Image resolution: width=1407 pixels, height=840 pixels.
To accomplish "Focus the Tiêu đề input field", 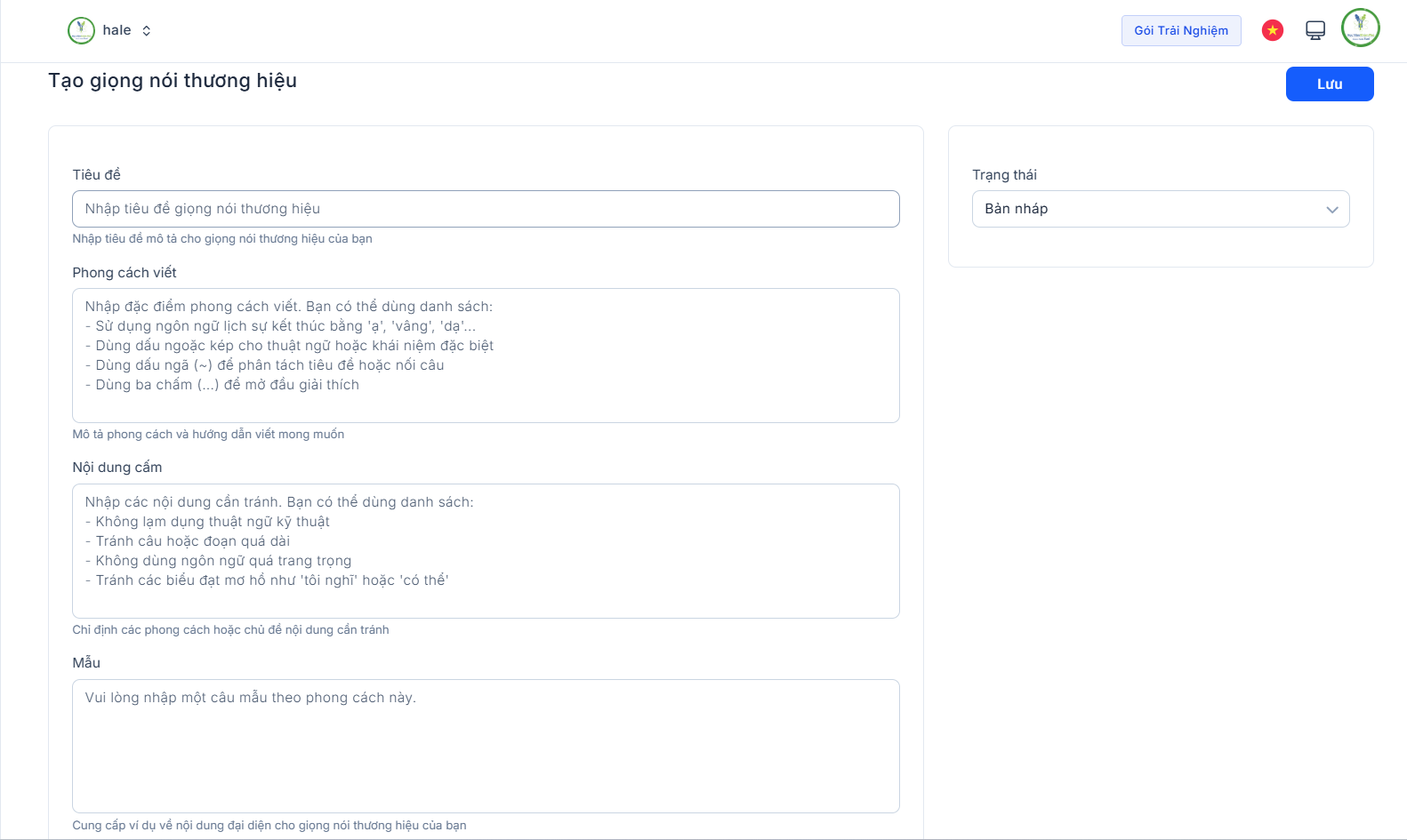I will 486,209.
